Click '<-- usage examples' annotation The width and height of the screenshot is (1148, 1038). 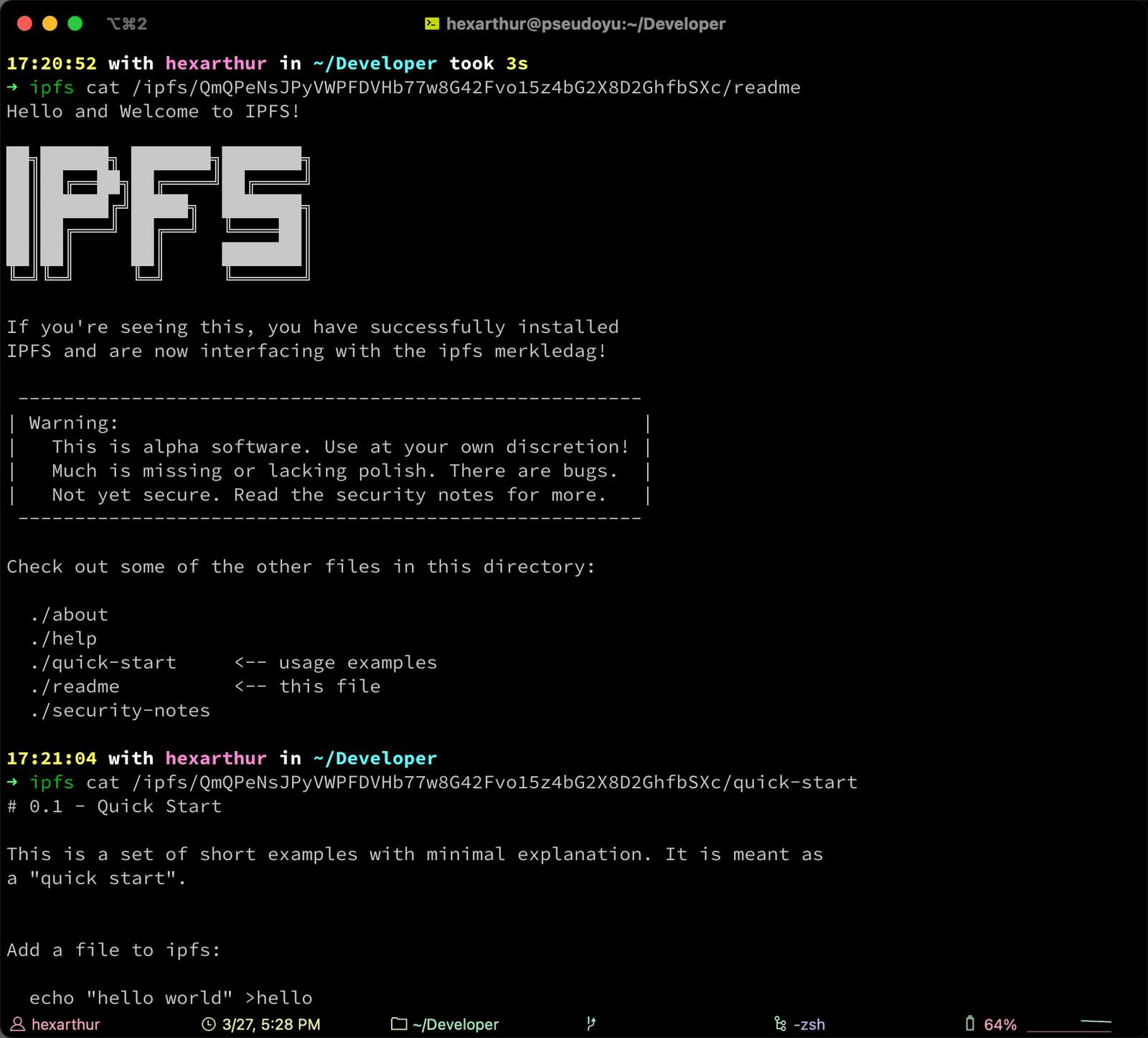(x=336, y=663)
